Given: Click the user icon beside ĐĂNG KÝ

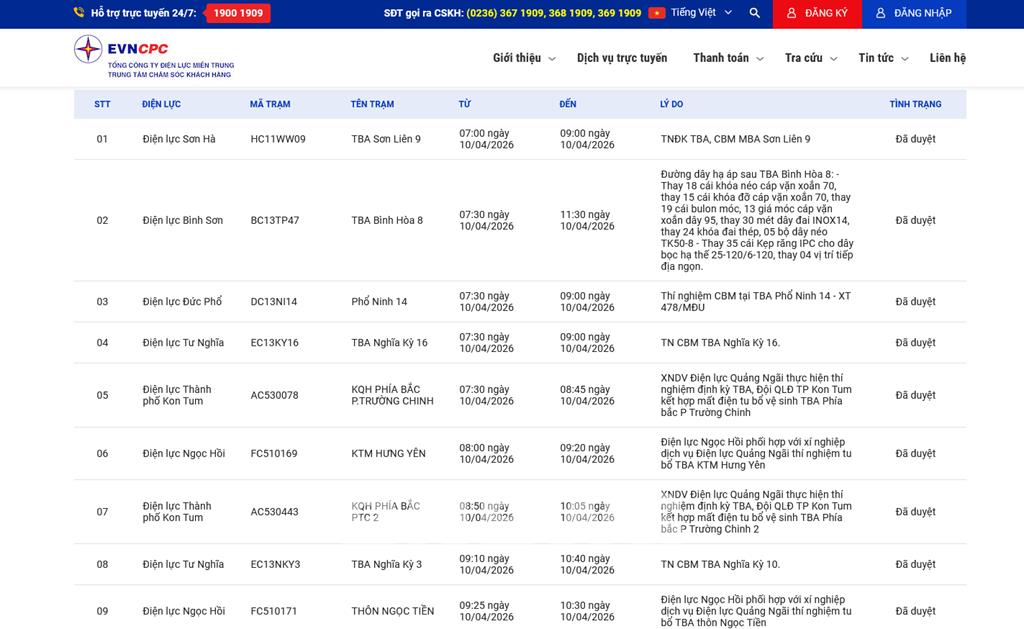Looking at the screenshot, I should coord(792,13).
